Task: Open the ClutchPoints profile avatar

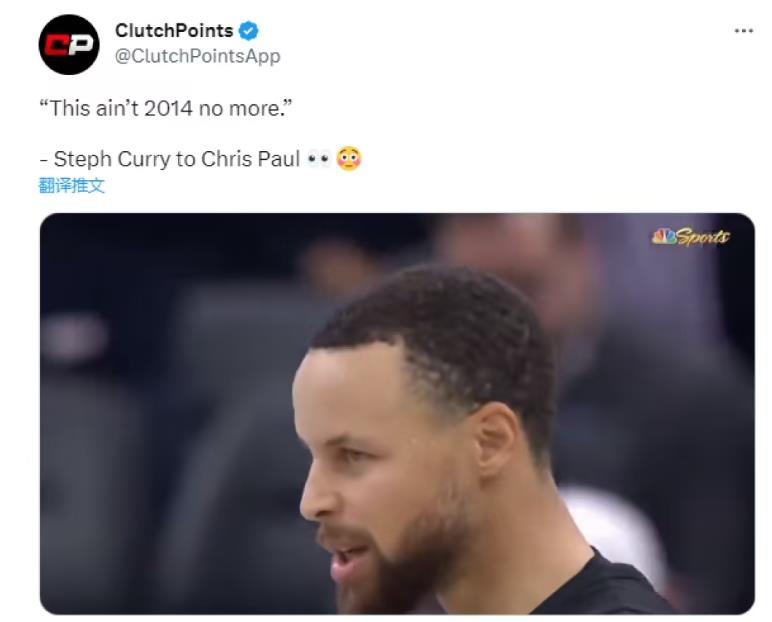Action: tap(69, 45)
